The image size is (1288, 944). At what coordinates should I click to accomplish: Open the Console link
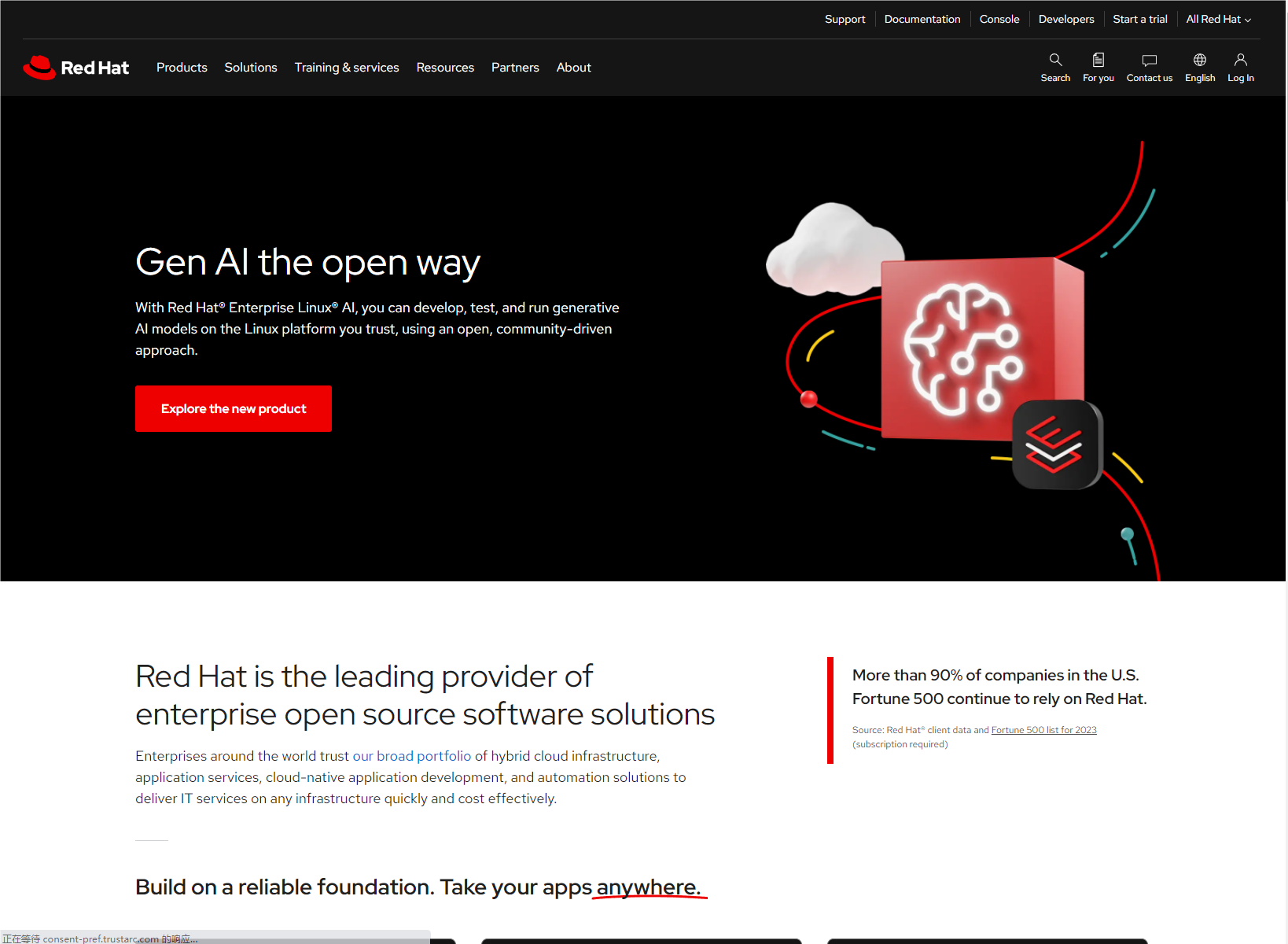pos(999,19)
